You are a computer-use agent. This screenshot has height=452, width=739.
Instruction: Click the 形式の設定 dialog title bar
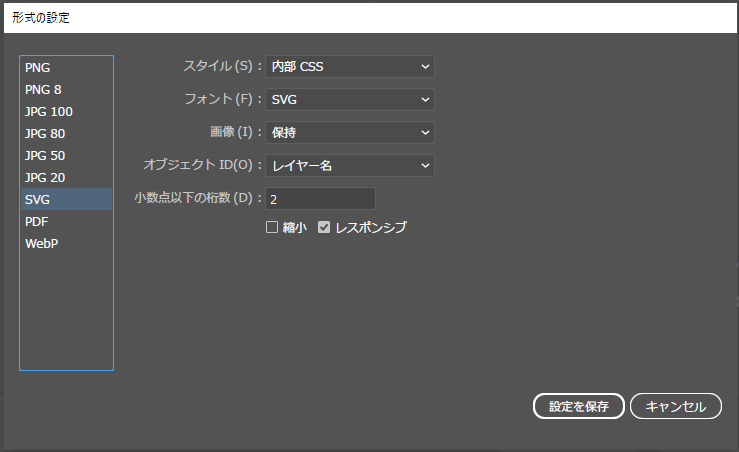[x=369, y=18]
